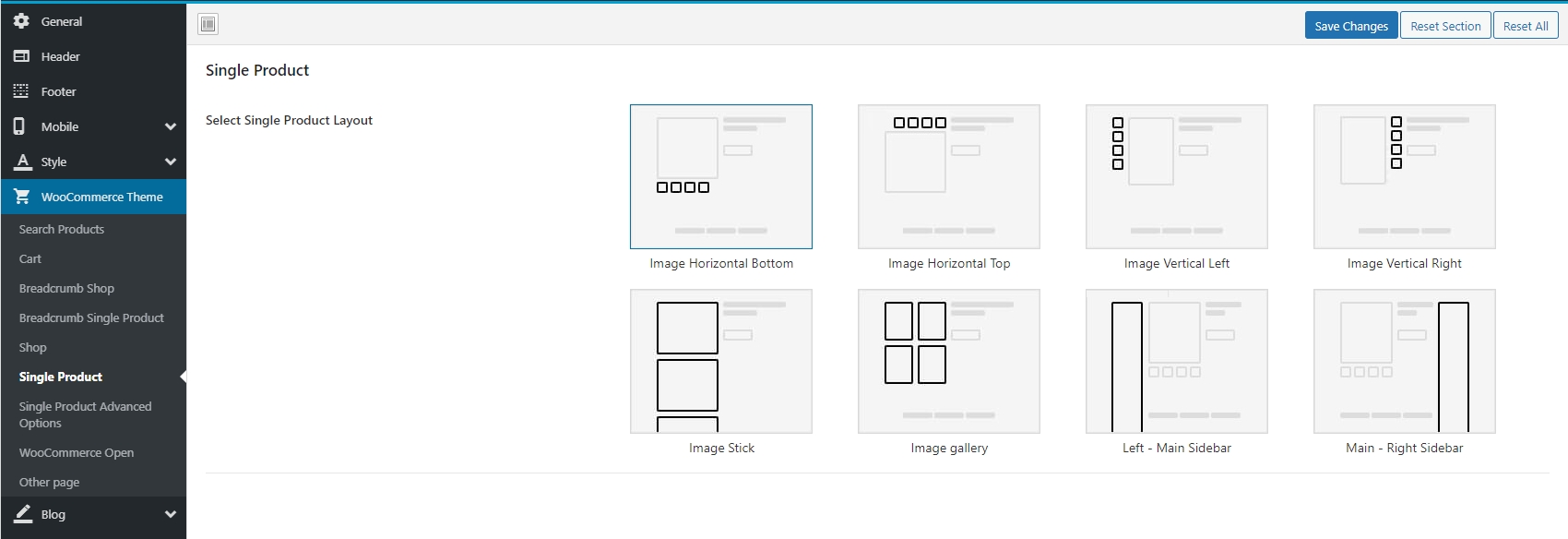Click the Mobile phone icon

(x=19, y=126)
